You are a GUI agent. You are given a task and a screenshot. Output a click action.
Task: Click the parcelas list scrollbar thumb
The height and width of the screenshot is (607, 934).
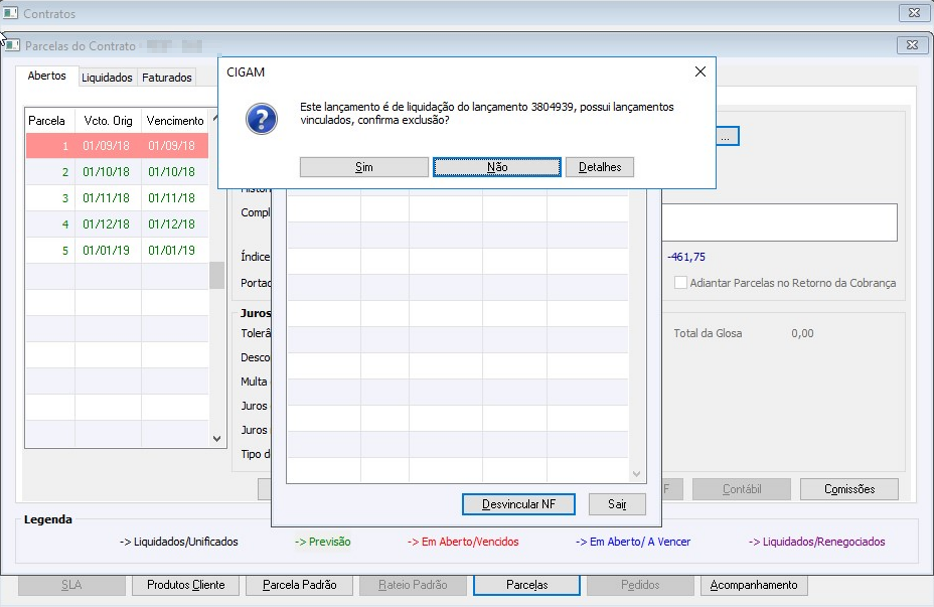(217, 275)
